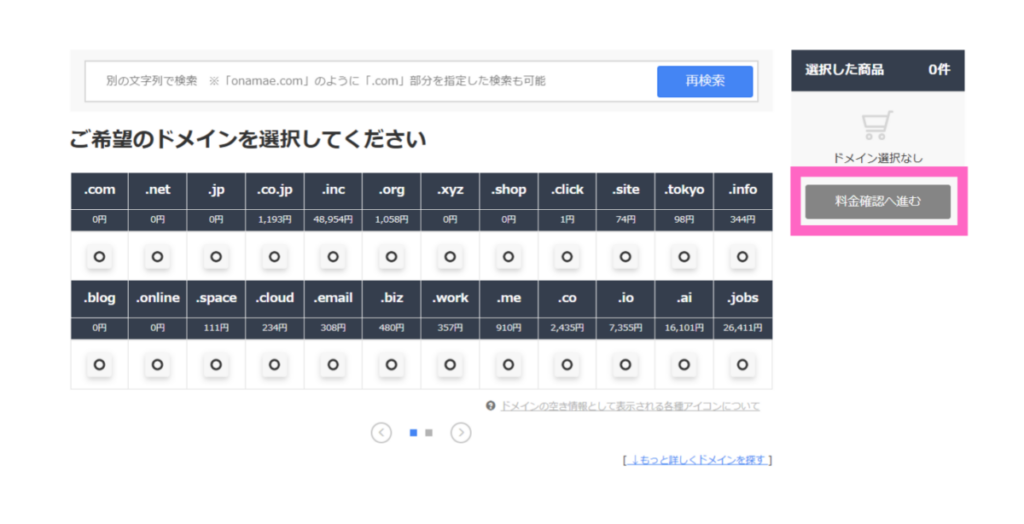Click the 再検索 search button

(704, 81)
